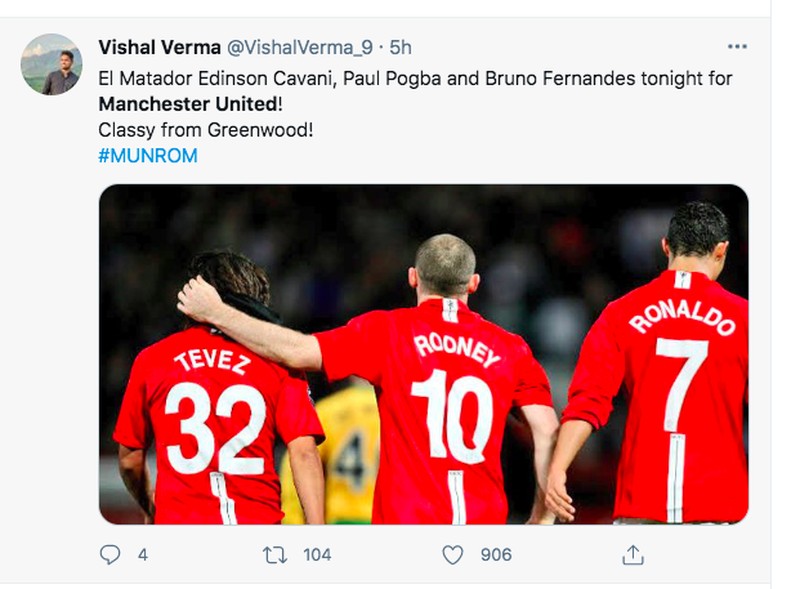Open the tweet via the 5h timestamp

[x=400, y=47]
